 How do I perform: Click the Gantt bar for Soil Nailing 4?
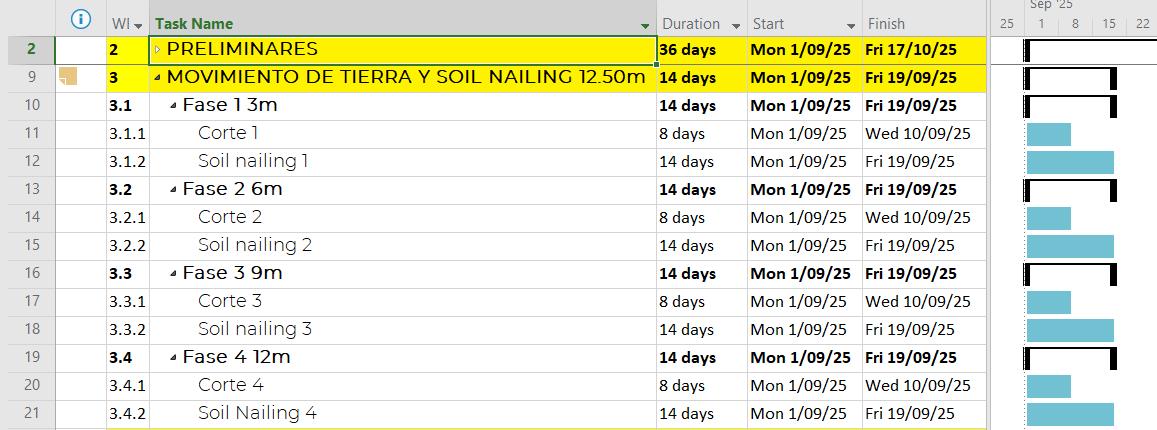click(x=1070, y=415)
